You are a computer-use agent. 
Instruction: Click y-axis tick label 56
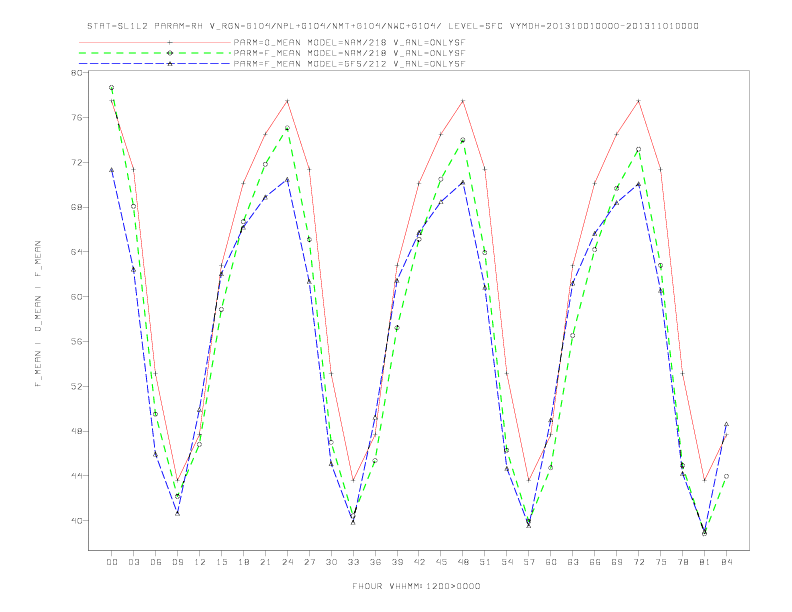(x=77, y=341)
